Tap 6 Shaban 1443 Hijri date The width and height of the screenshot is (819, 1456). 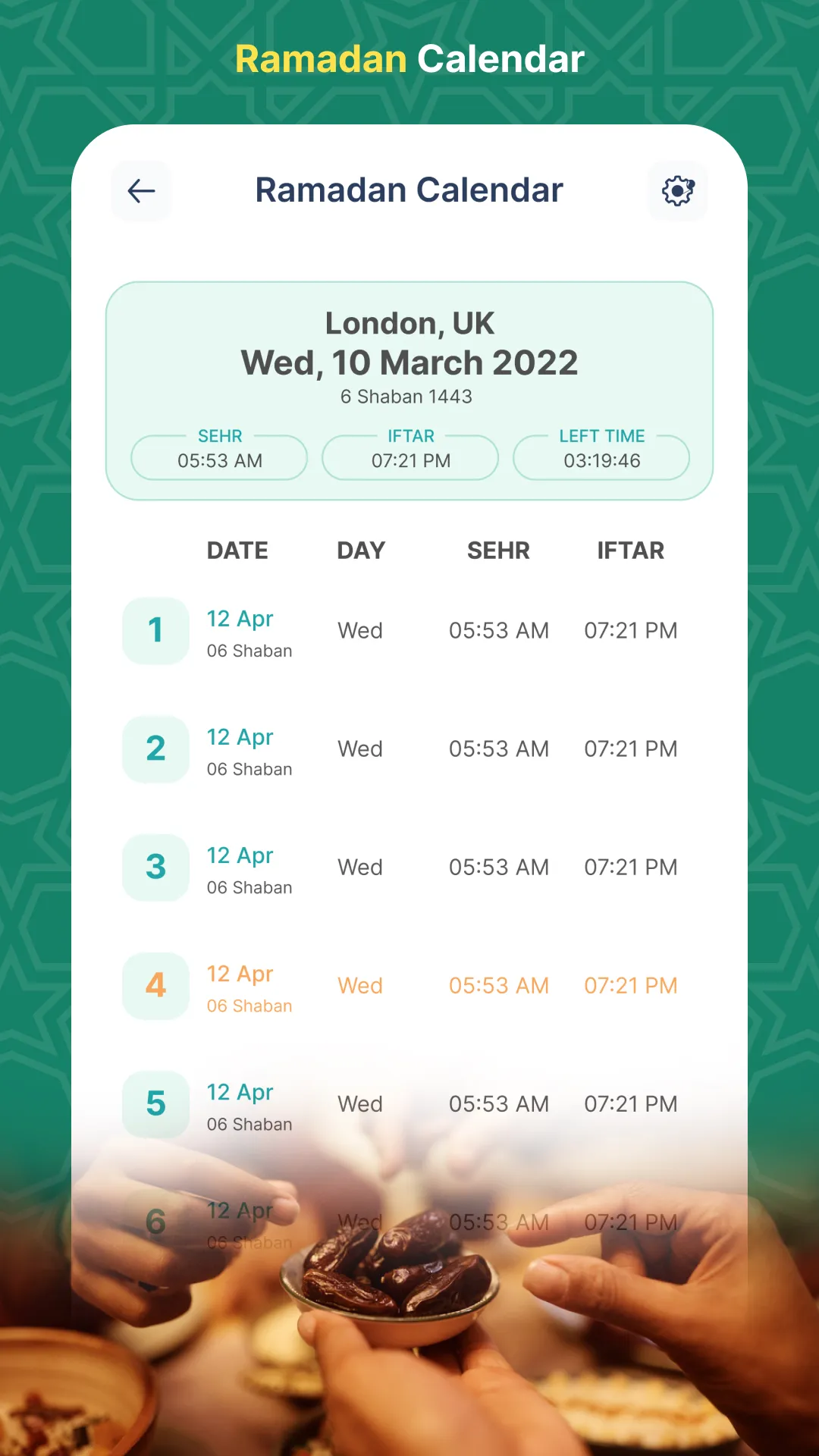[406, 397]
